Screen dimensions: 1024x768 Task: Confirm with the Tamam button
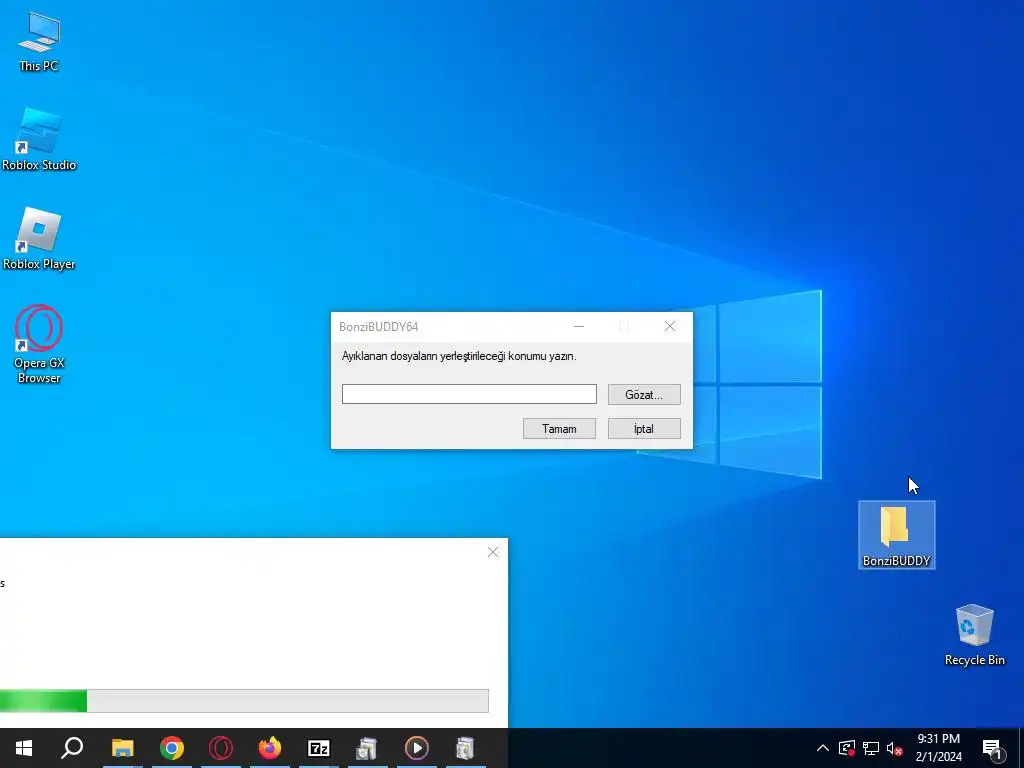point(559,428)
